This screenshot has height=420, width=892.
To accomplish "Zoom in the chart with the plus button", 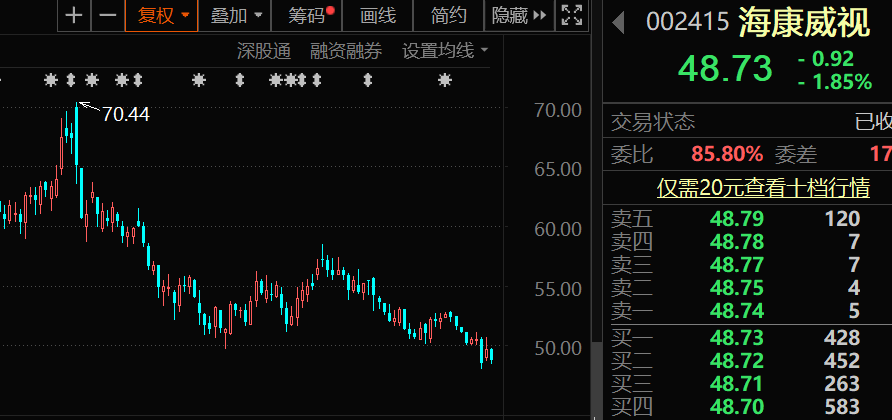I will [74, 15].
